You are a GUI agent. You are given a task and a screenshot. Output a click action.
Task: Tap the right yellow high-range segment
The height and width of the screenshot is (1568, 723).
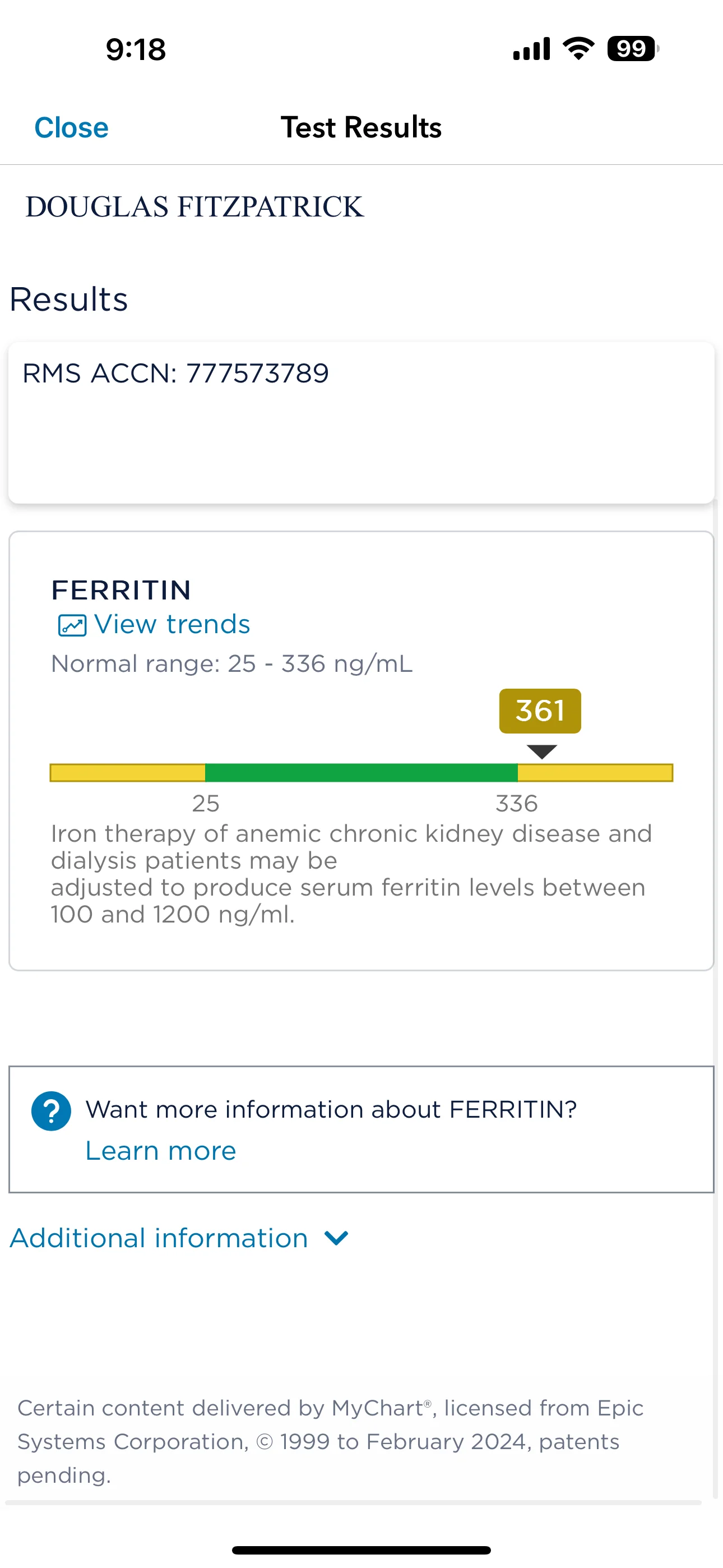coord(595,772)
